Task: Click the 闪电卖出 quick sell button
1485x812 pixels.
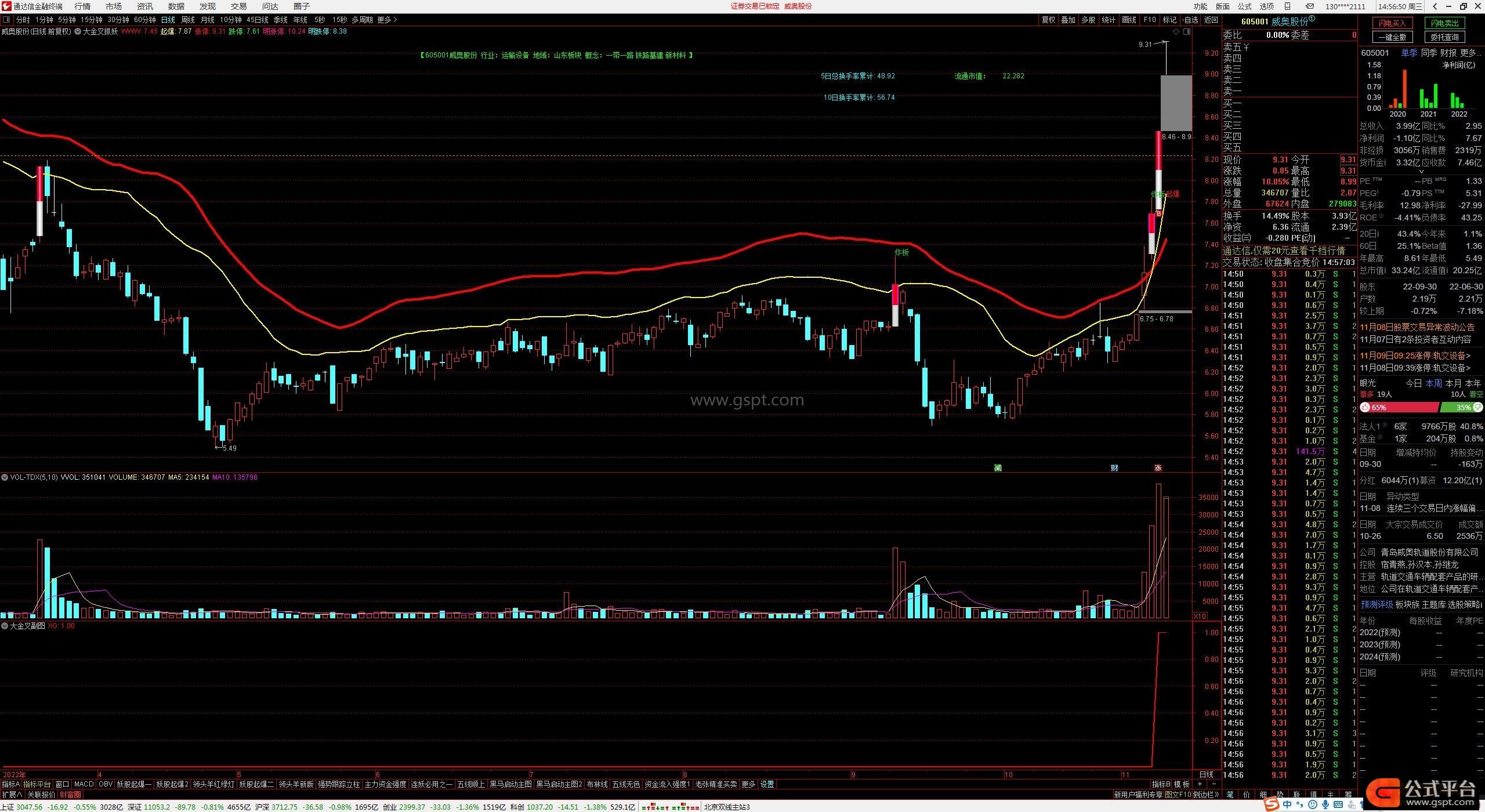Action: [x=1444, y=23]
